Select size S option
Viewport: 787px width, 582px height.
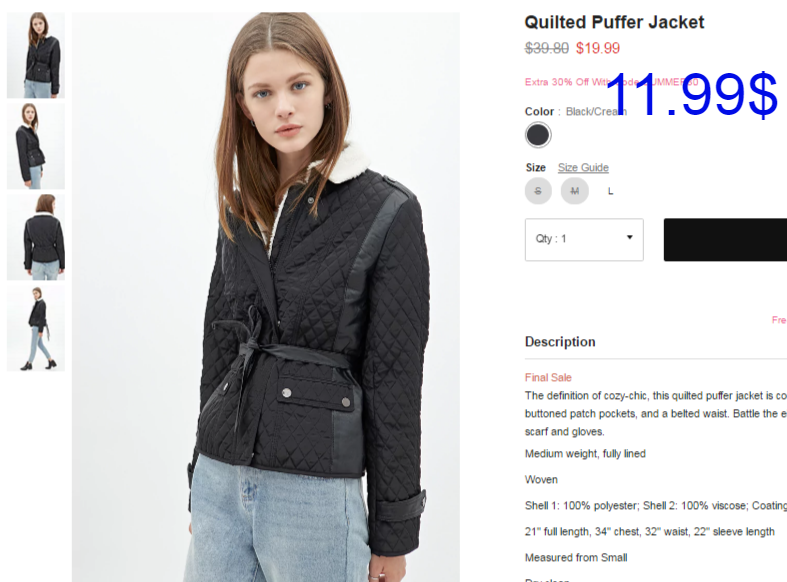pos(538,191)
